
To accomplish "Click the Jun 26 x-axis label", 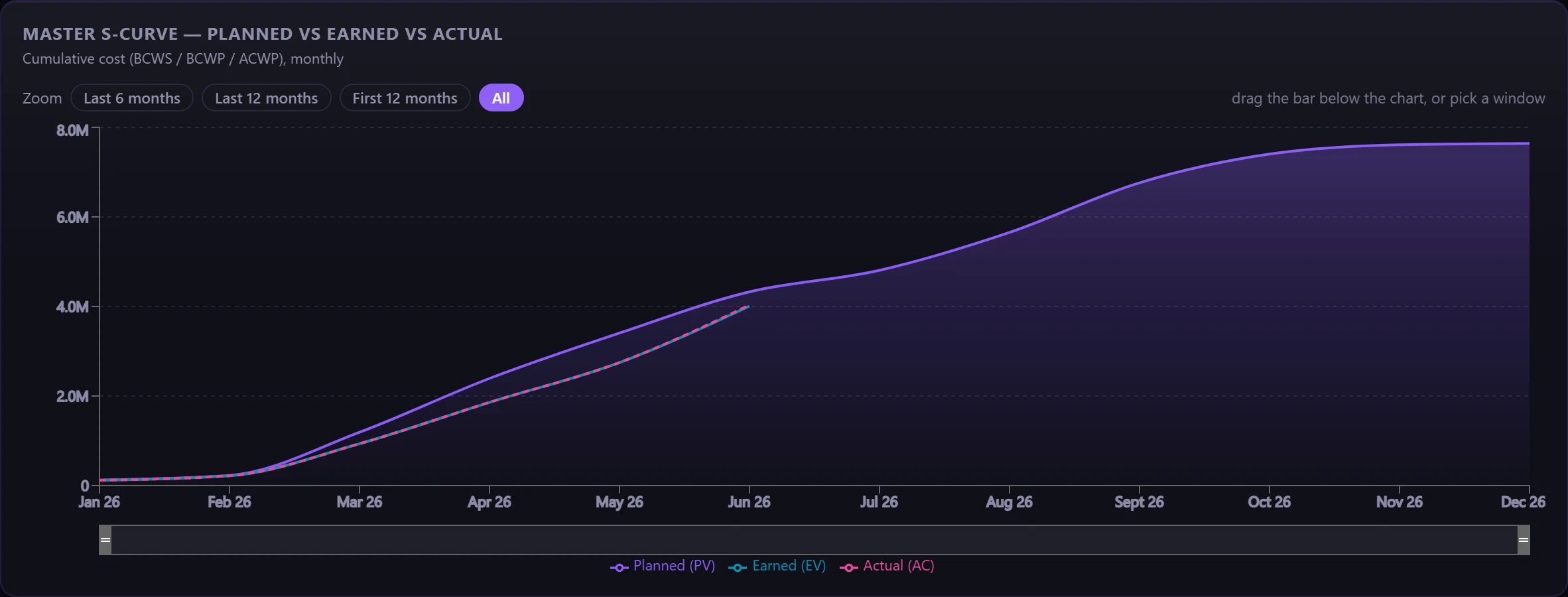I will coord(749,502).
